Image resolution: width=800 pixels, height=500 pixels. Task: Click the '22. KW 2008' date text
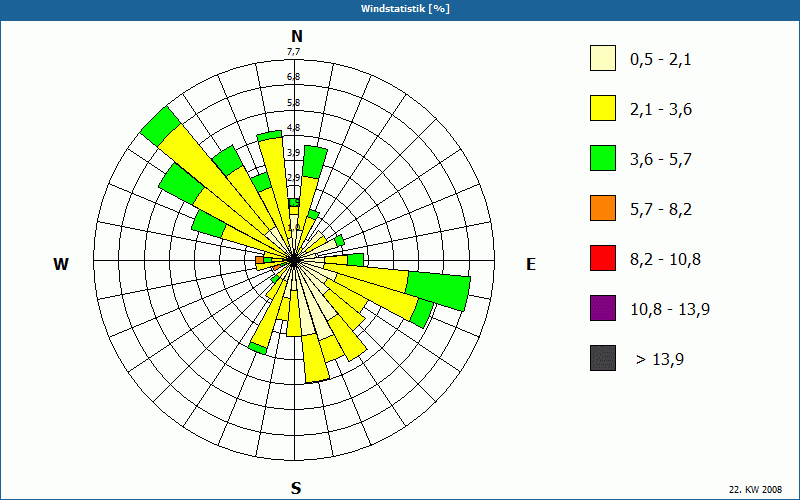coord(755,489)
